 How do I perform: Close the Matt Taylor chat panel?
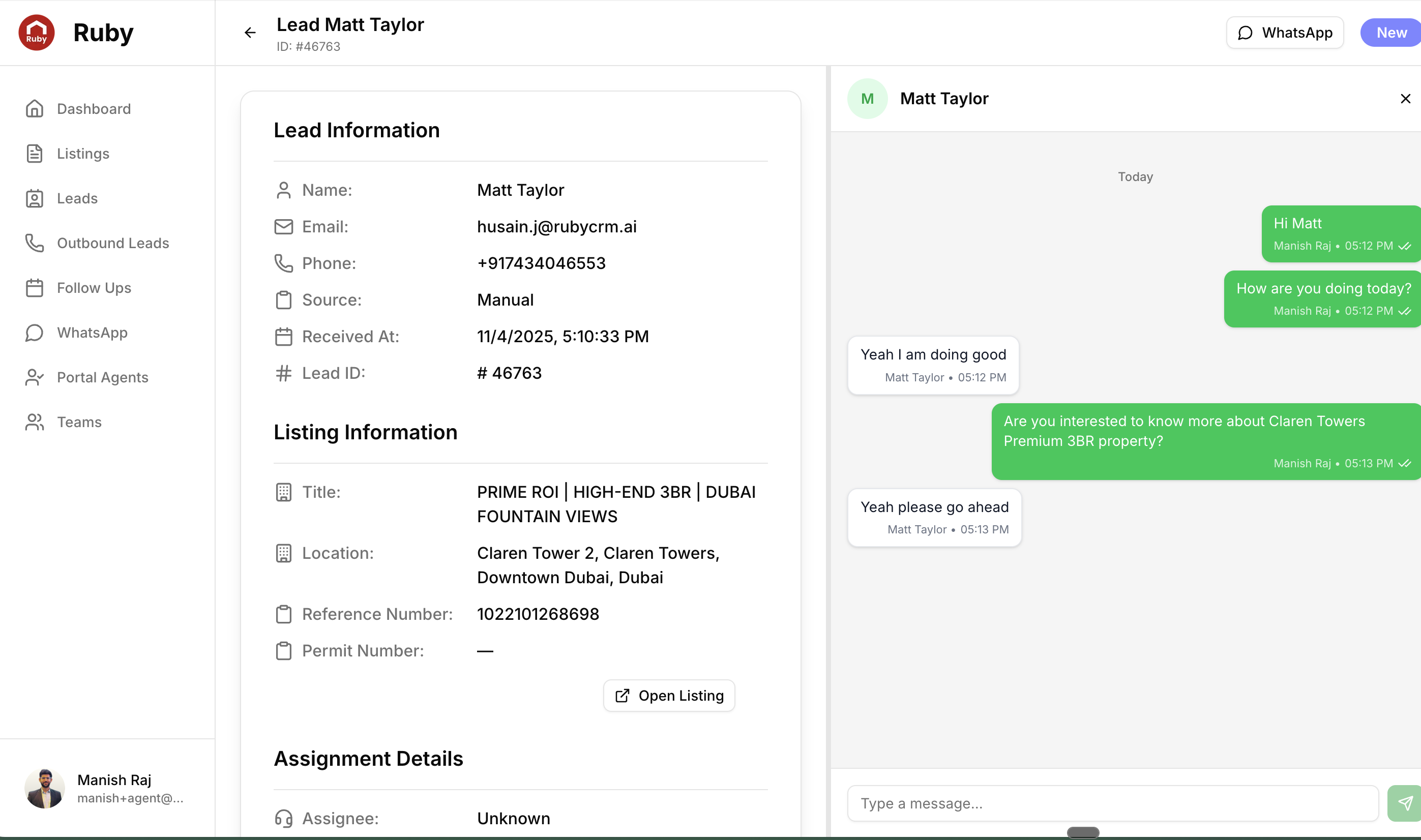(x=1405, y=99)
